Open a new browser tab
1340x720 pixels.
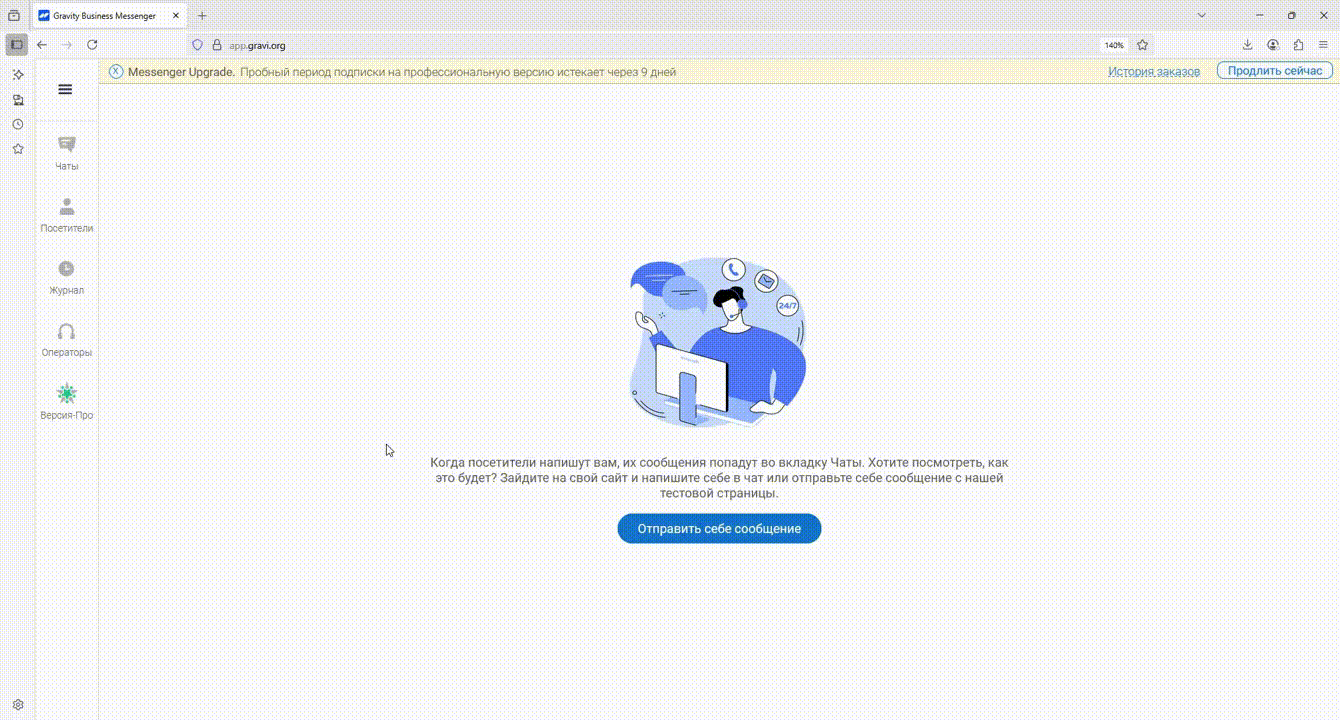tap(202, 16)
